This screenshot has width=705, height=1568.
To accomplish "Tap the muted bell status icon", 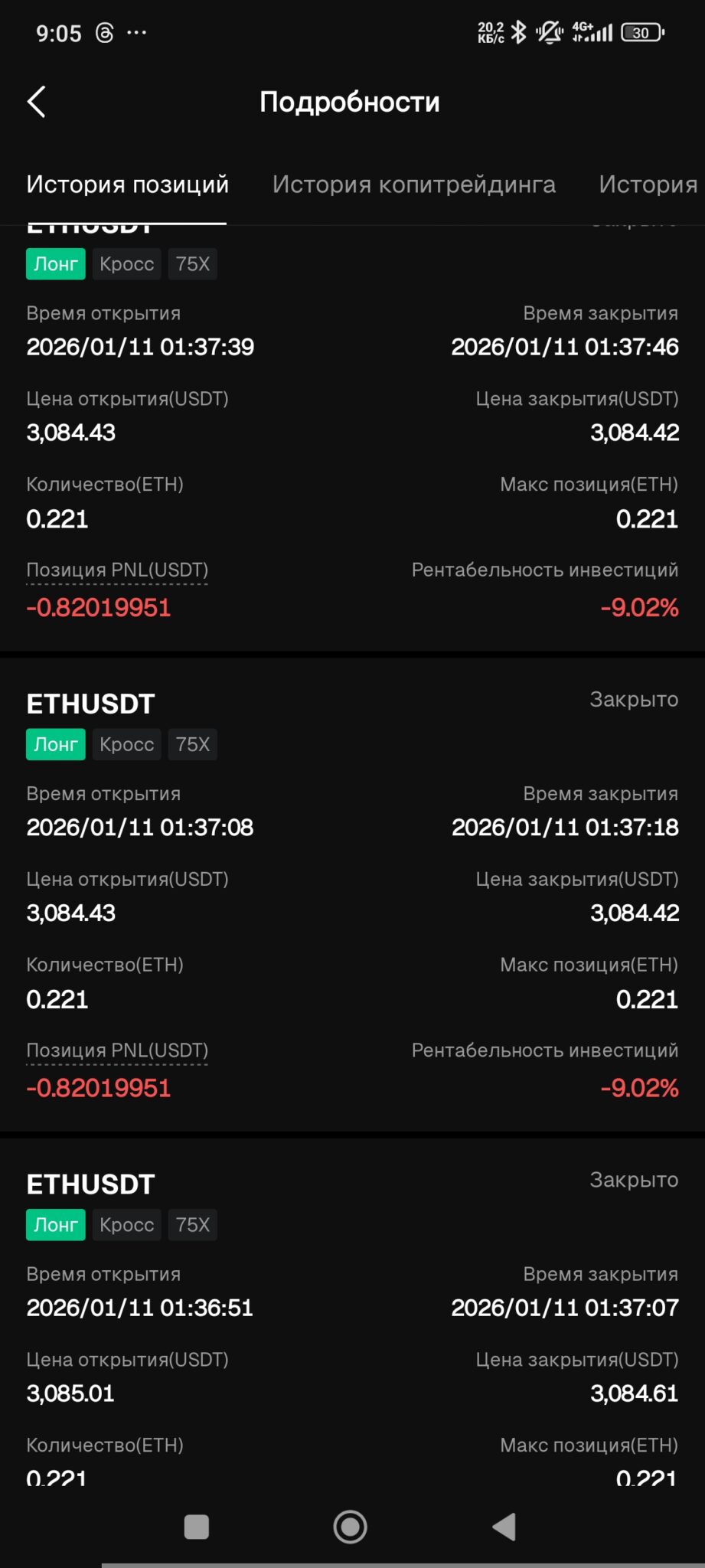I will pyautogui.click(x=549, y=32).
